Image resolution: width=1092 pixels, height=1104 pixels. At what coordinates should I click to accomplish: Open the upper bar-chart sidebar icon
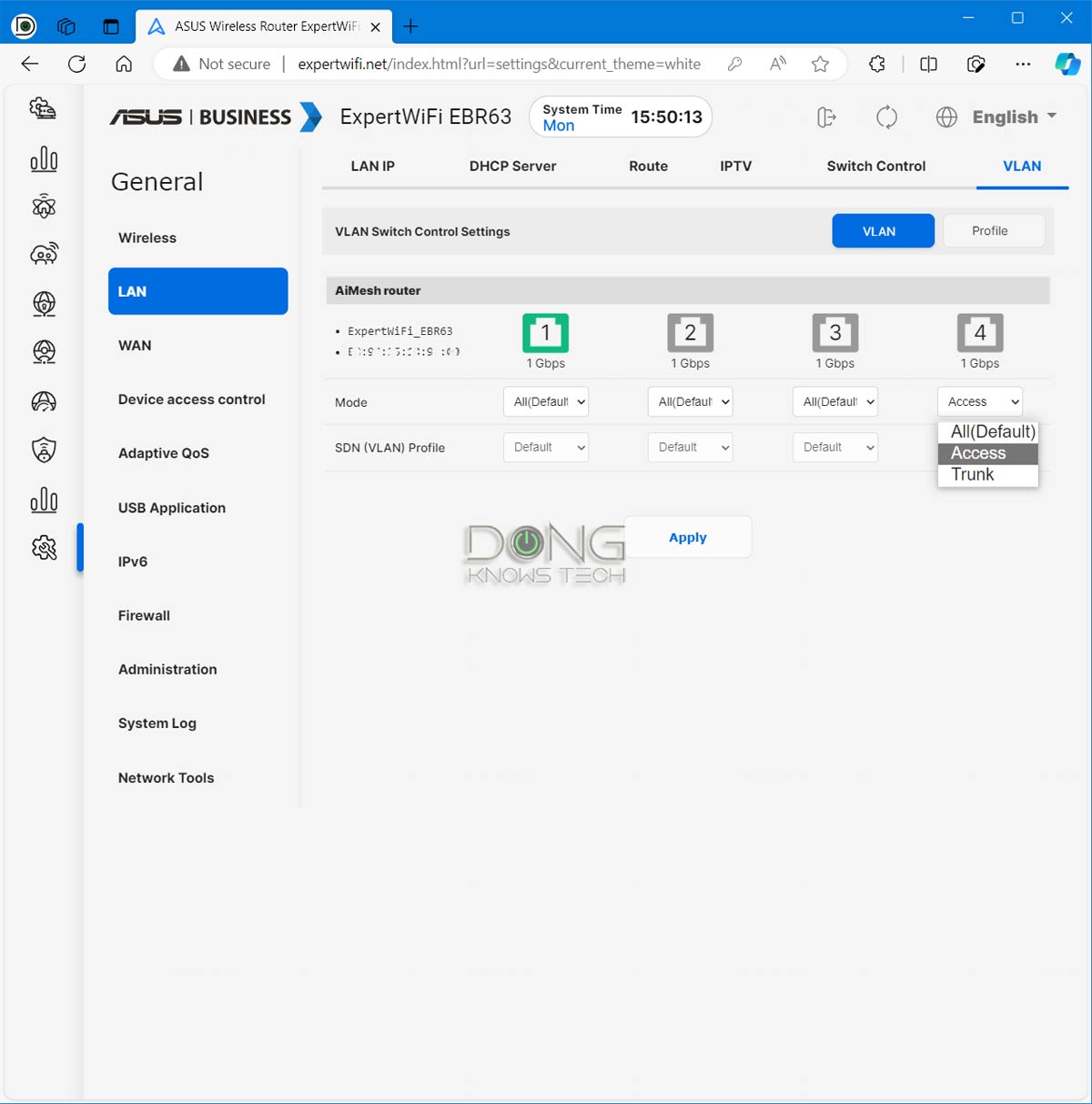(x=44, y=159)
